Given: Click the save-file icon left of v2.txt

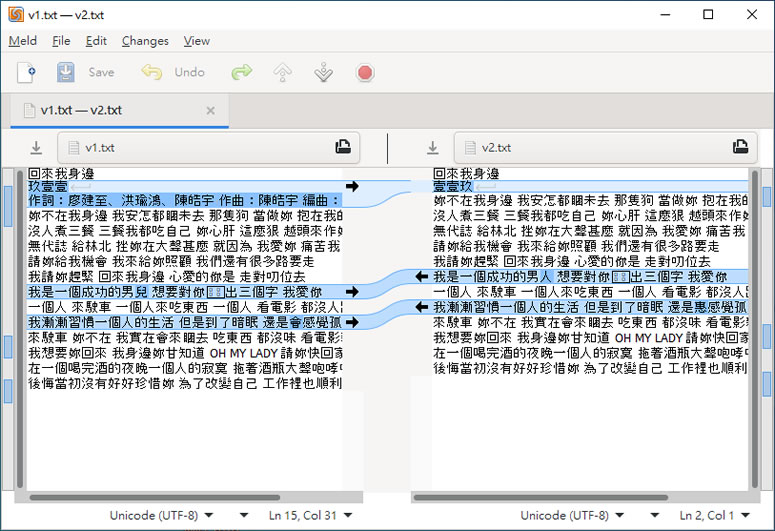Looking at the screenshot, I should 432,148.
